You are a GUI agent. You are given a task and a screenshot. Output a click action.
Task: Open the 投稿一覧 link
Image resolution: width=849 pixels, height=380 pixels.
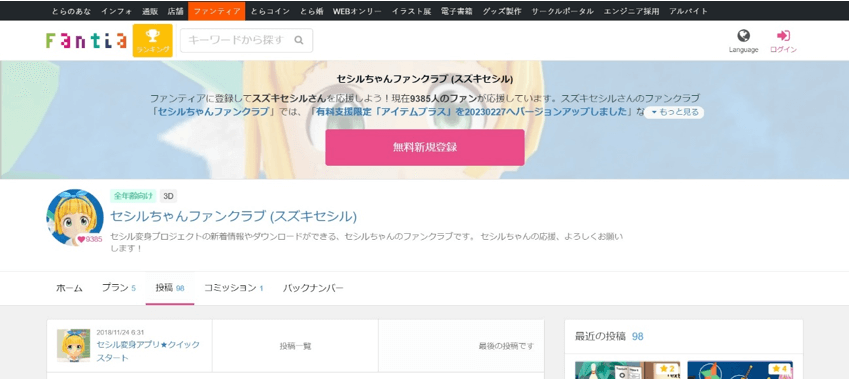pyautogui.click(x=296, y=346)
